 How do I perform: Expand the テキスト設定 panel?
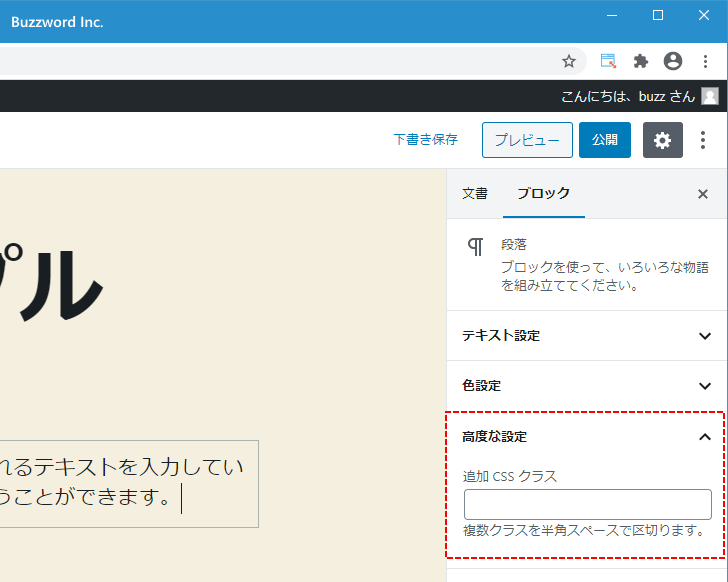pyautogui.click(x=586, y=336)
